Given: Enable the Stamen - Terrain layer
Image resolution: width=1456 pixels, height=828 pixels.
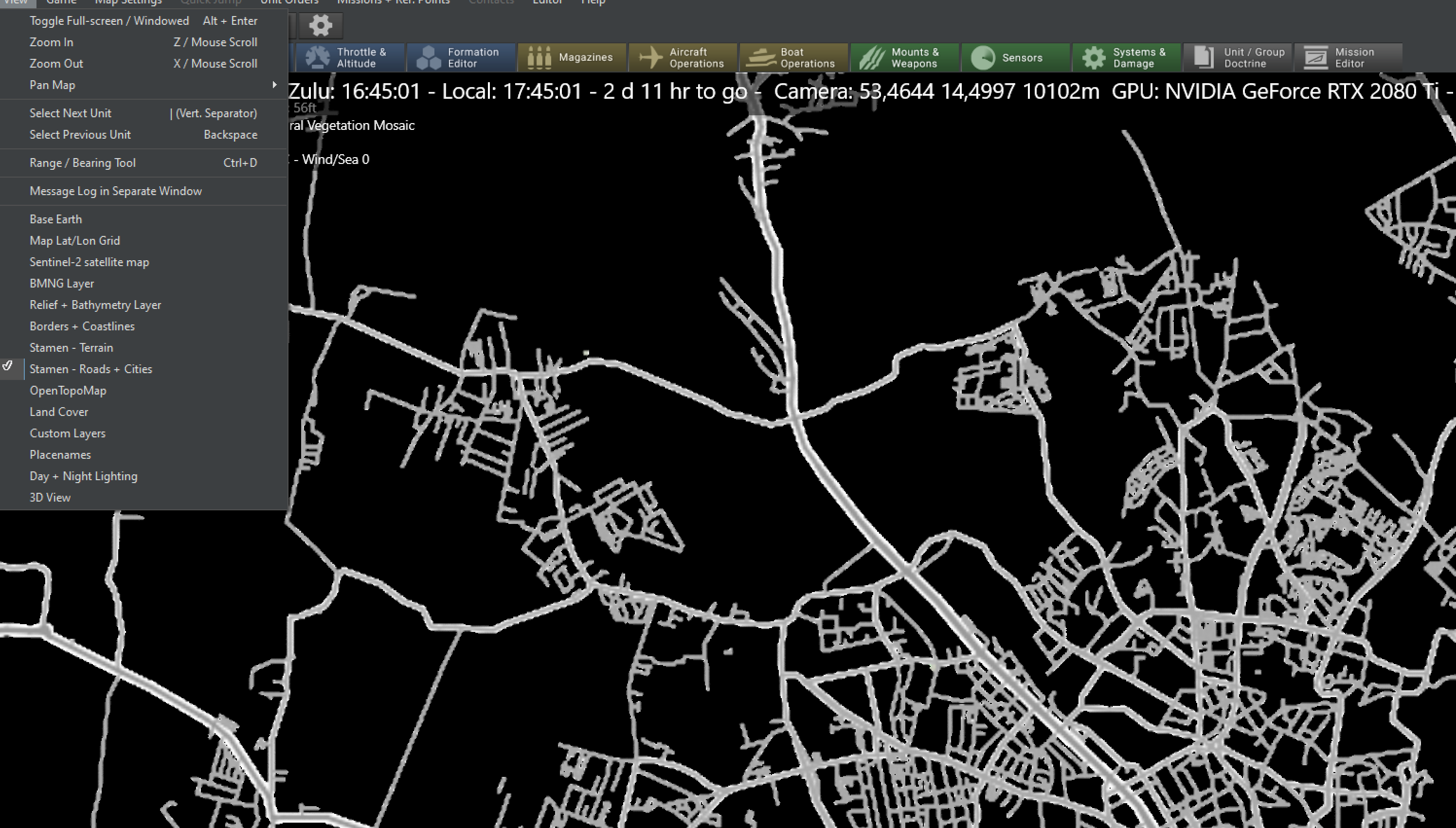Looking at the screenshot, I should pyautogui.click(x=144, y=347).
